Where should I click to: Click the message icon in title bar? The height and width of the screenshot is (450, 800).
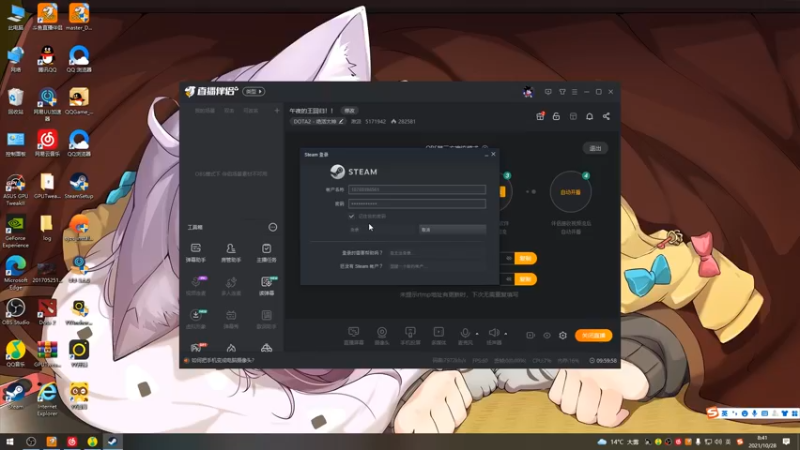click(548, 92)
